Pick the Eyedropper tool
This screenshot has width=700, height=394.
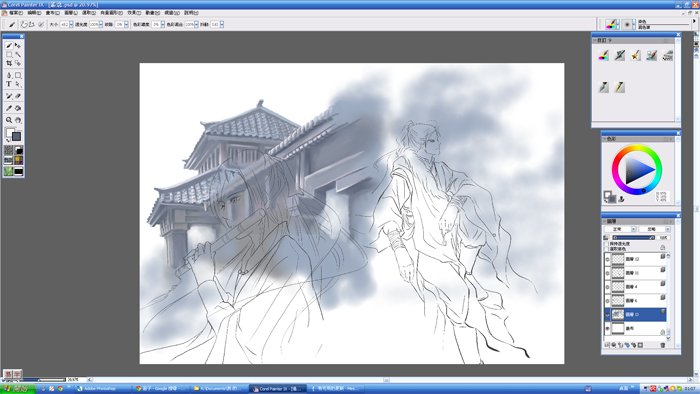[9, 108]
